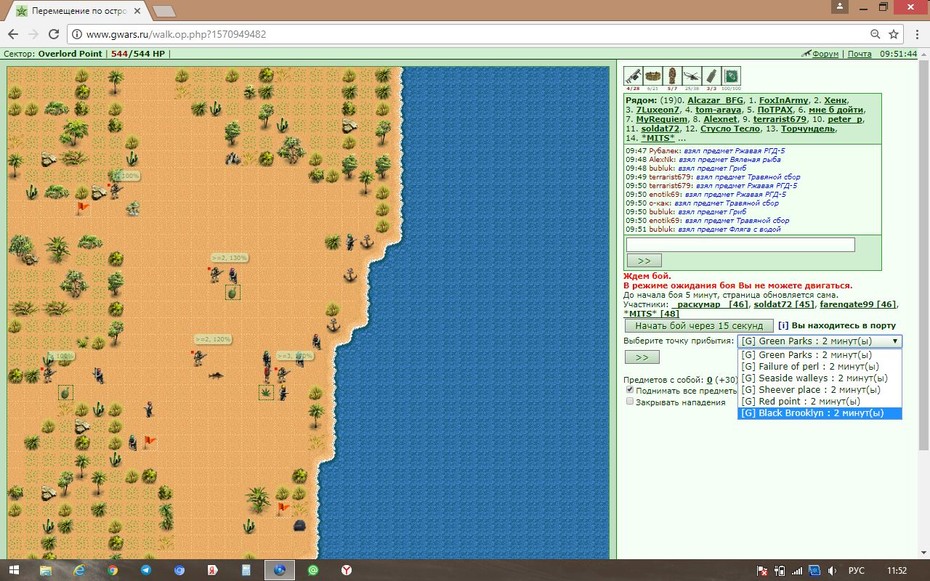Screen dimensions: 930x581
Task: Open the 'Форум' link in the header
Action: (x=825, y=53)
